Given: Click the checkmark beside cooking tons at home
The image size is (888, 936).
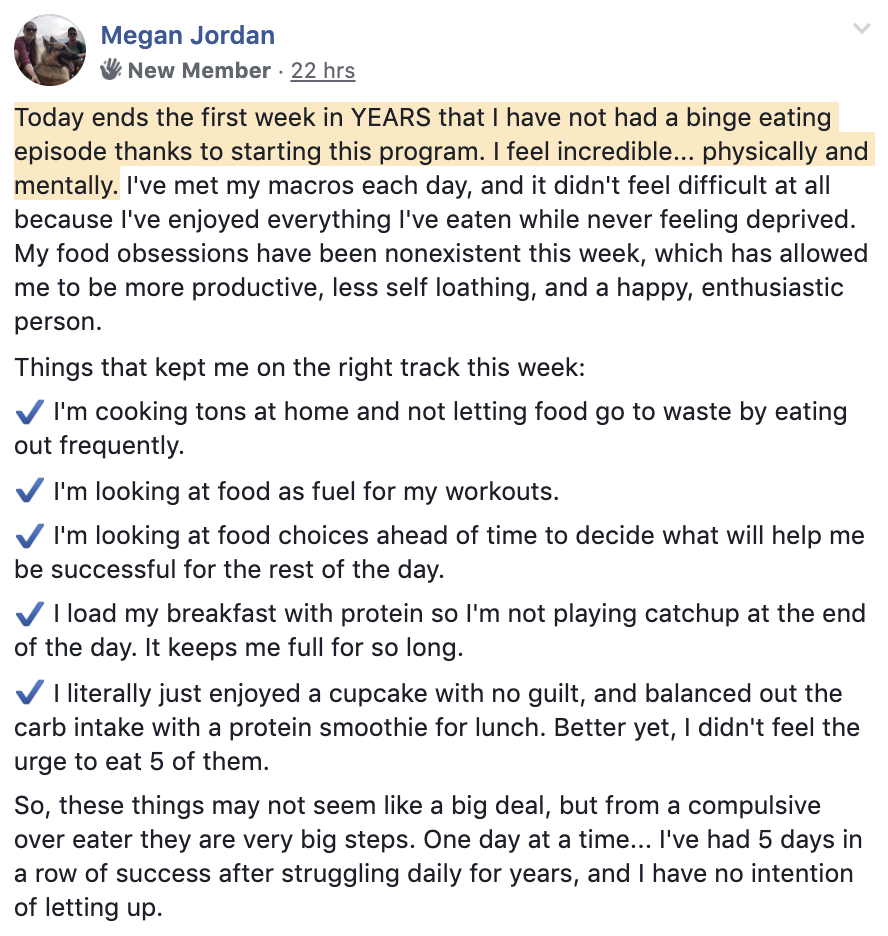Looking at the screenshot, I should 29,411.
